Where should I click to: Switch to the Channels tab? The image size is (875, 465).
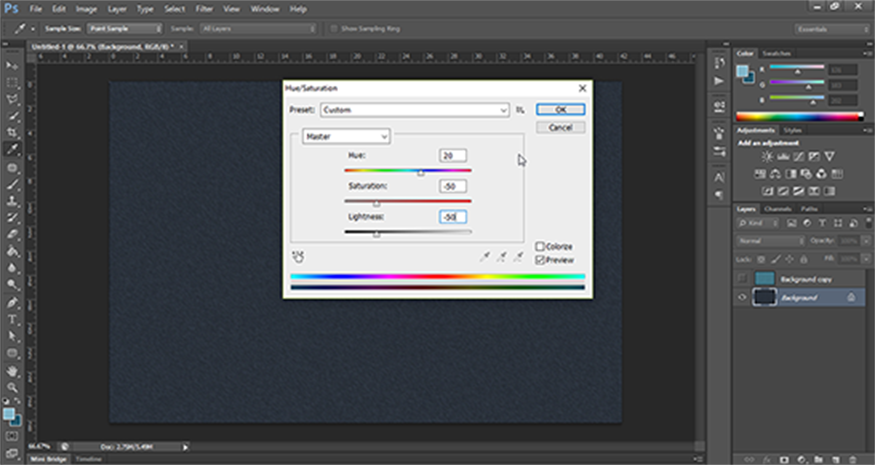click(x=777, y=209)
